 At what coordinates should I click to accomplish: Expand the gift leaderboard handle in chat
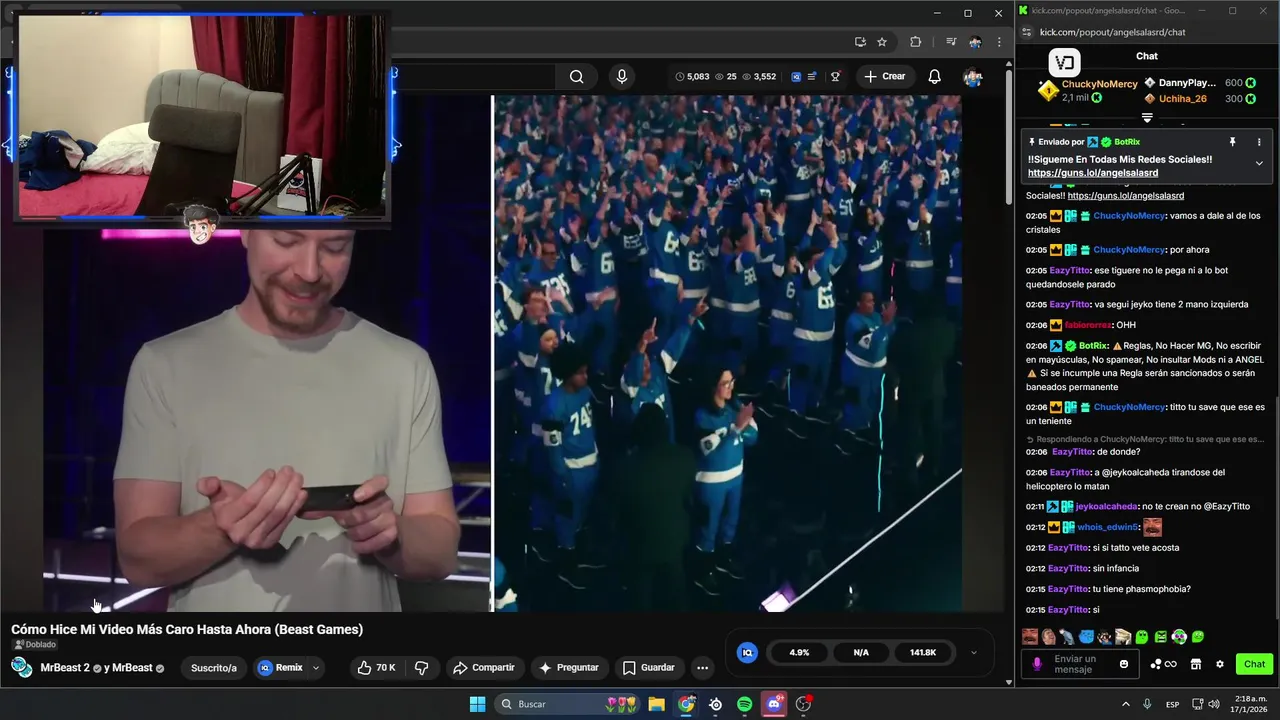tap(1147, 117)
